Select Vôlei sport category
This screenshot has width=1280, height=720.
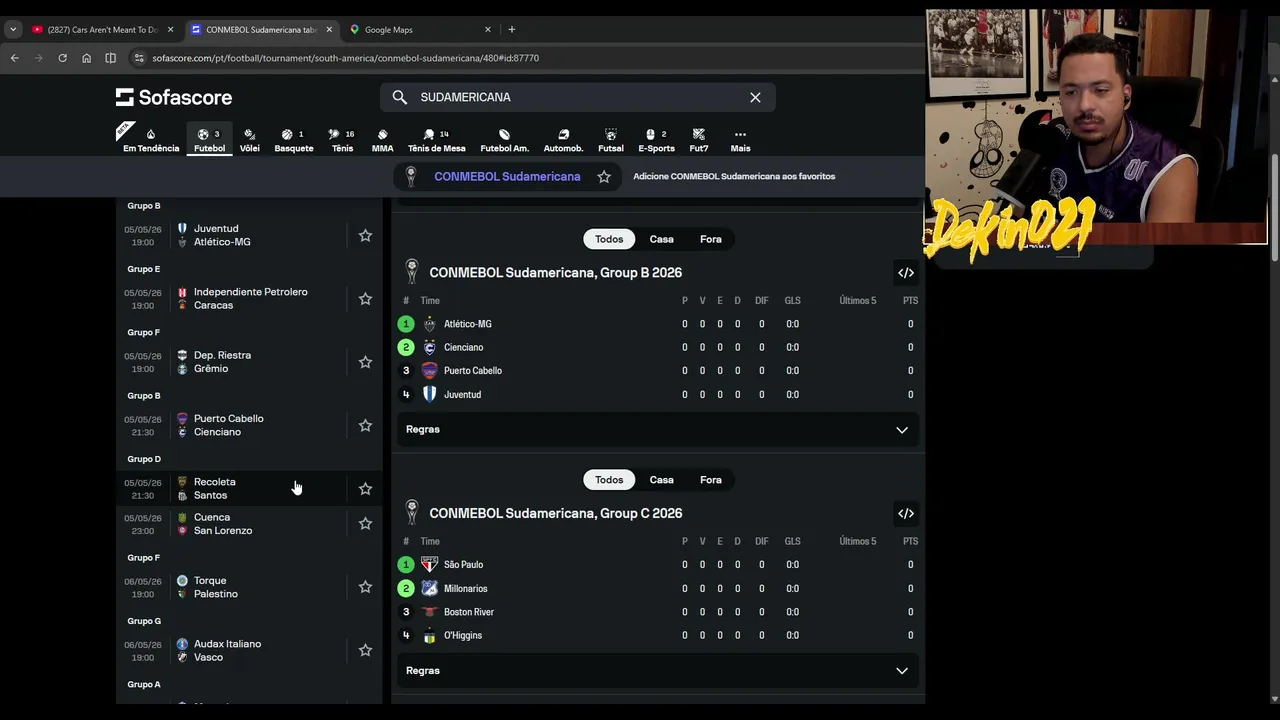(x=250, y=140)
